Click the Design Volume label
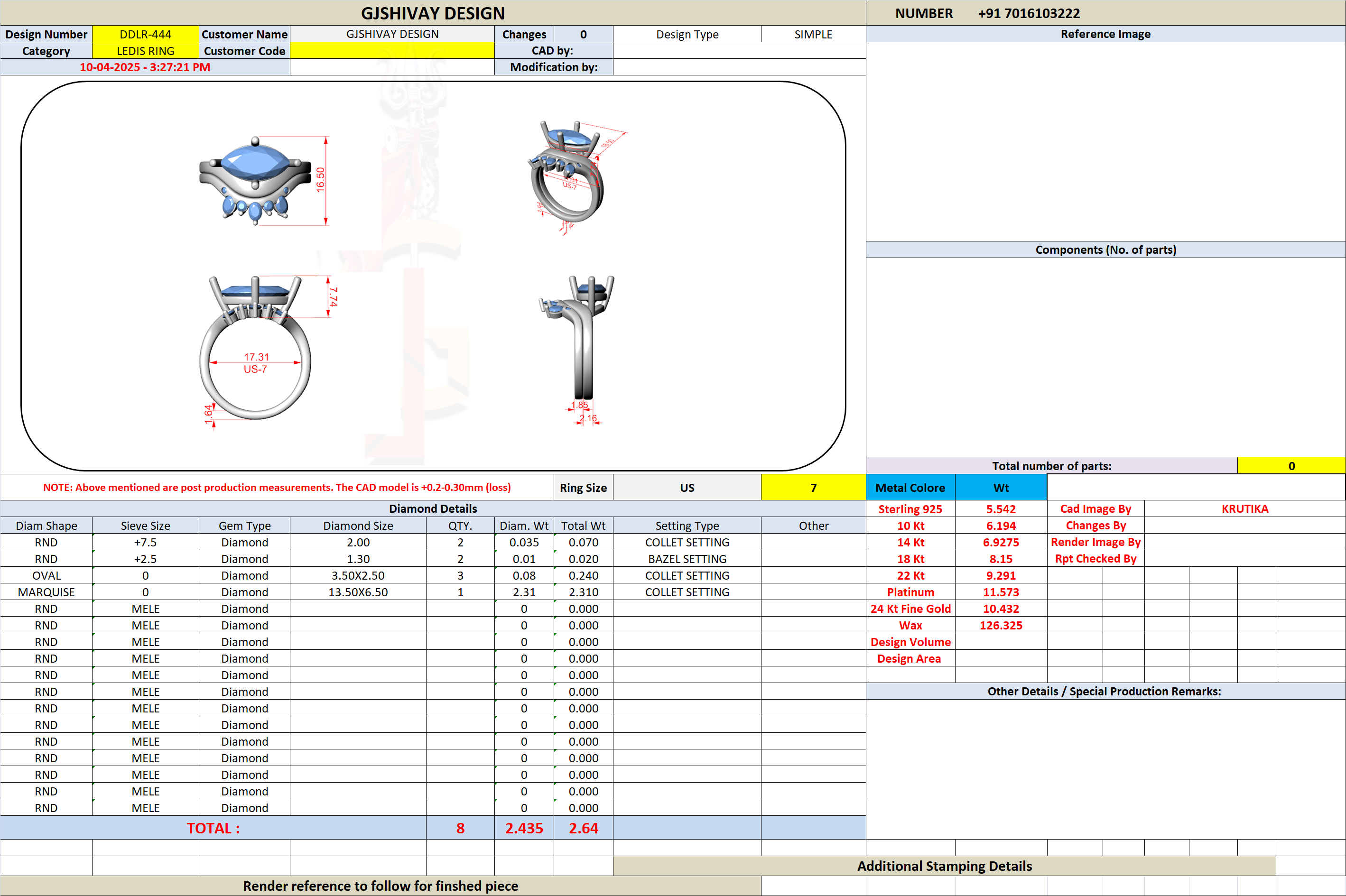The width and height of the screenshot is (1346, 896). point(910,642)
